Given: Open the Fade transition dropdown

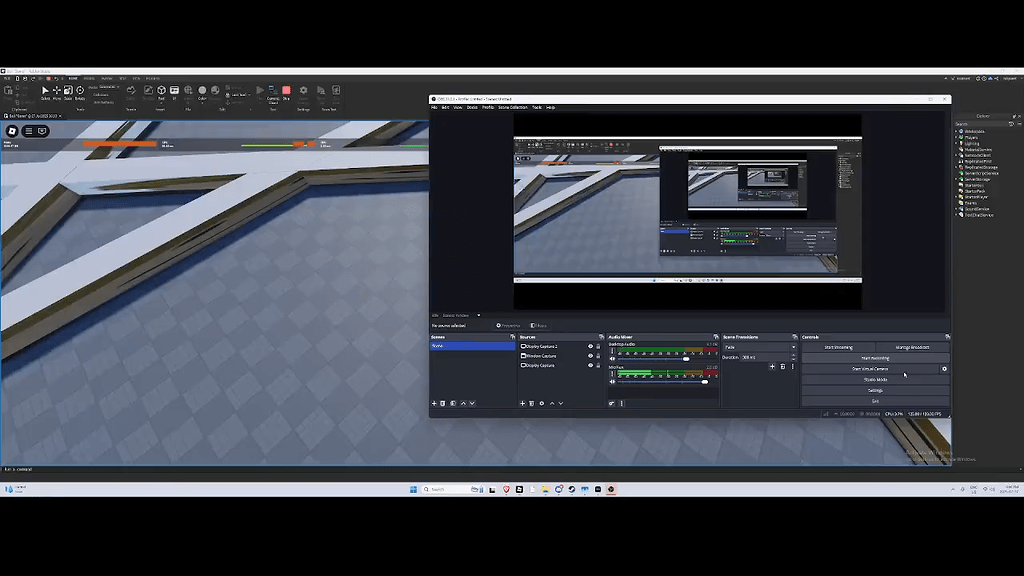Looking at the screenshot, I should tap(760, 347).
